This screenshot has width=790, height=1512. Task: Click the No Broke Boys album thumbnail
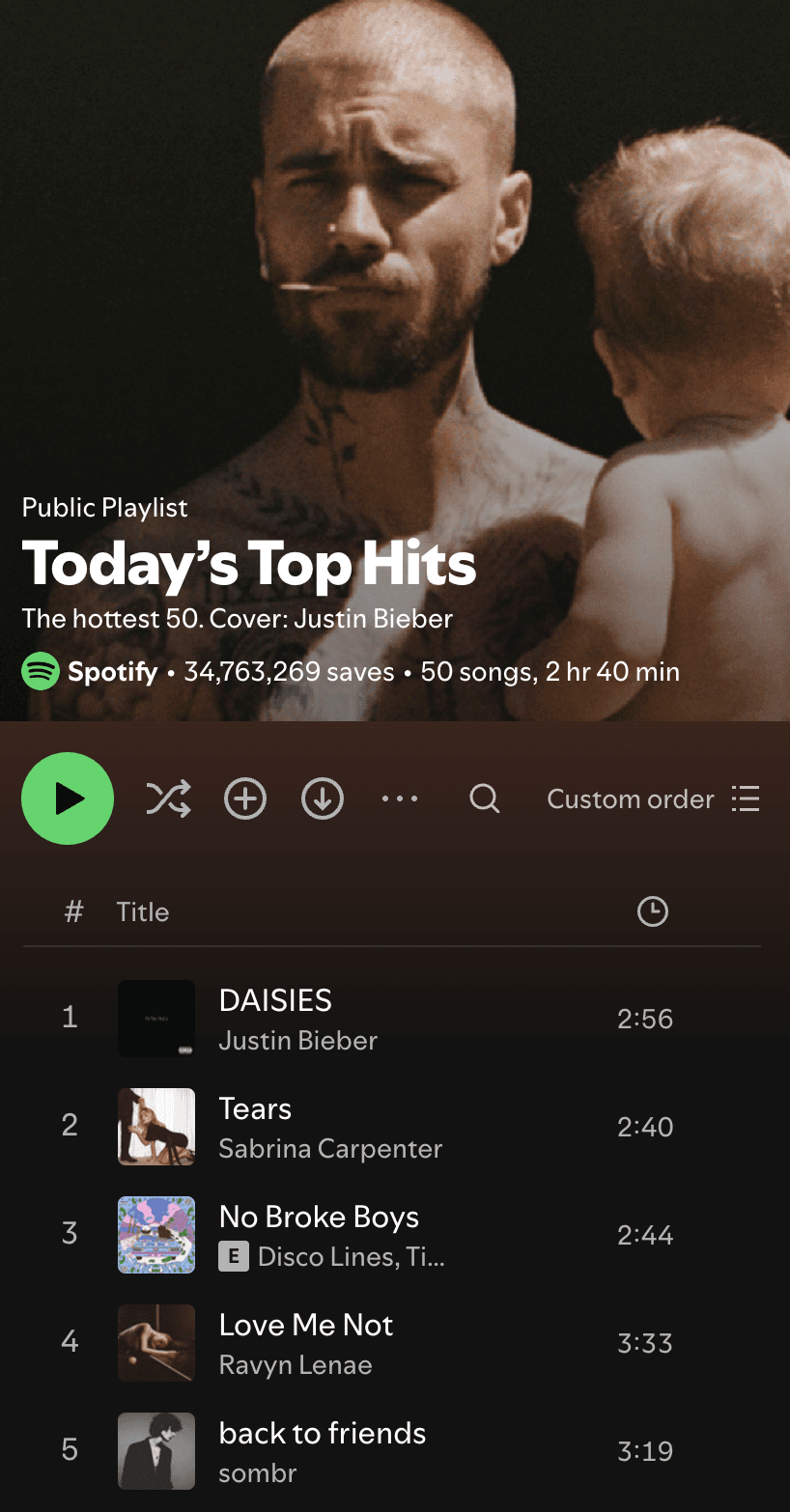pyautogui.click(x=156, y=1235)
